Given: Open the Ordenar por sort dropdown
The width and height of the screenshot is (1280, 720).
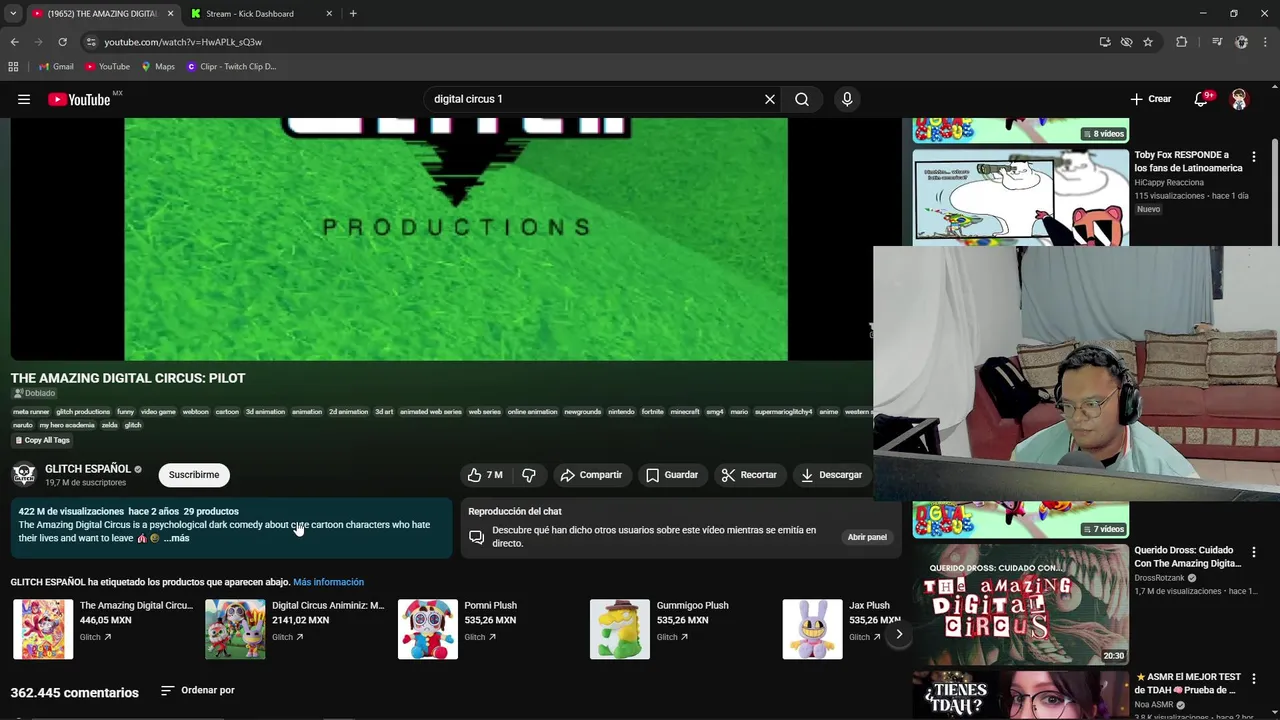Looking at the screenshot, I should (x=198, y=690).
